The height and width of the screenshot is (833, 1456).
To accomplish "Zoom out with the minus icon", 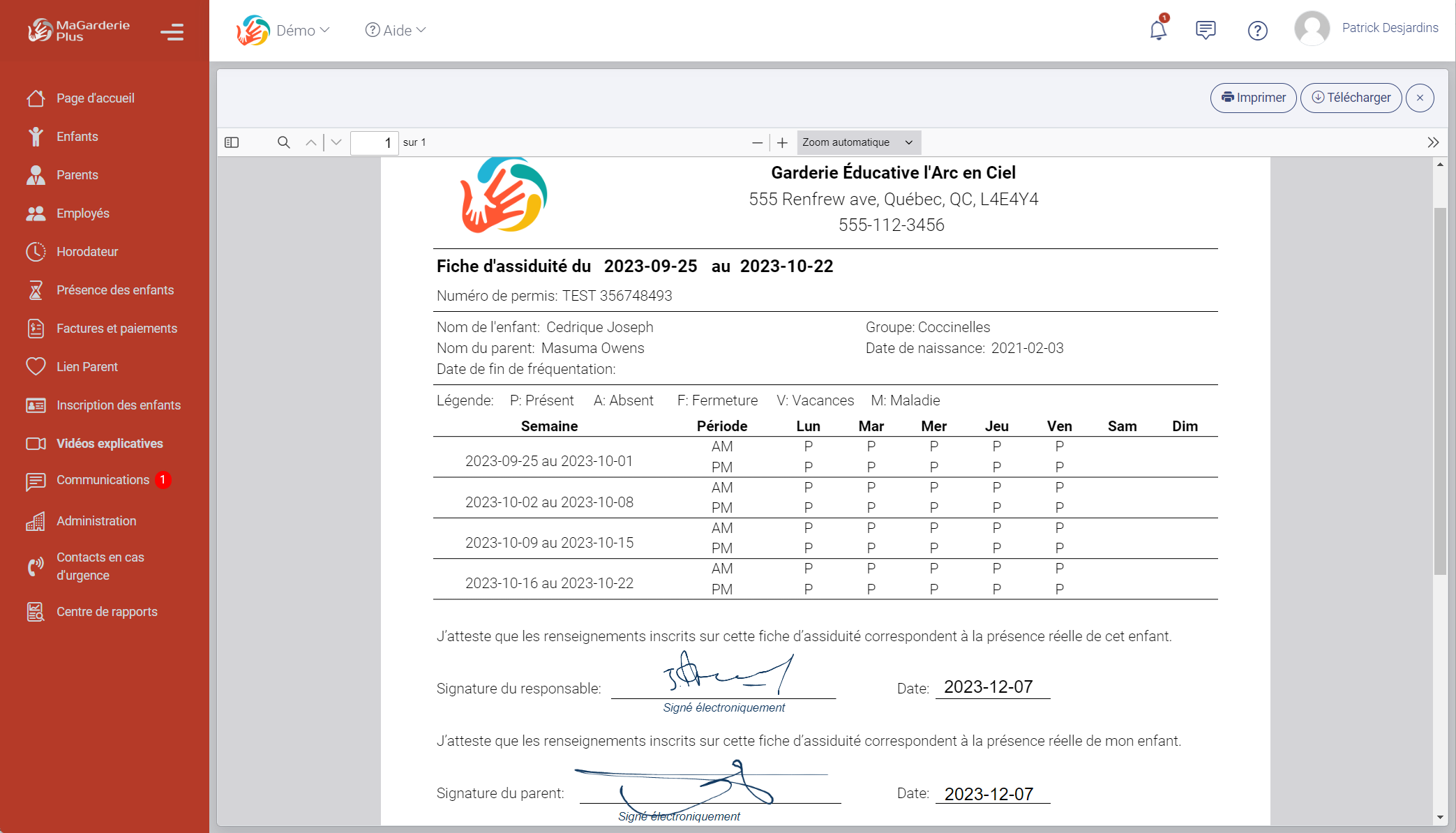I will click(758, 142).
